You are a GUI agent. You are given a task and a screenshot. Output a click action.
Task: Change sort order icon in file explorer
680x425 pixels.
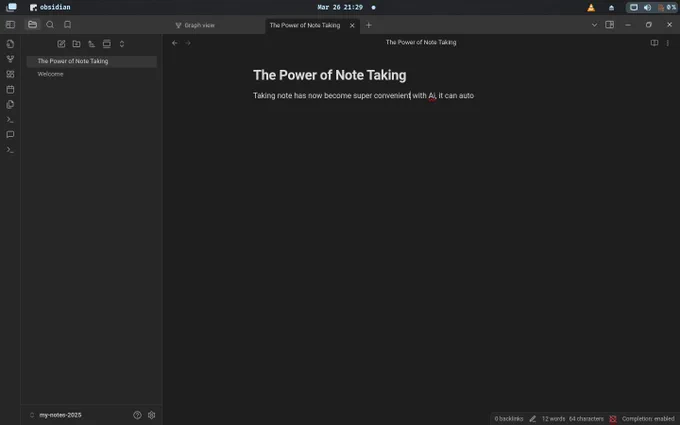coord(92,44)
